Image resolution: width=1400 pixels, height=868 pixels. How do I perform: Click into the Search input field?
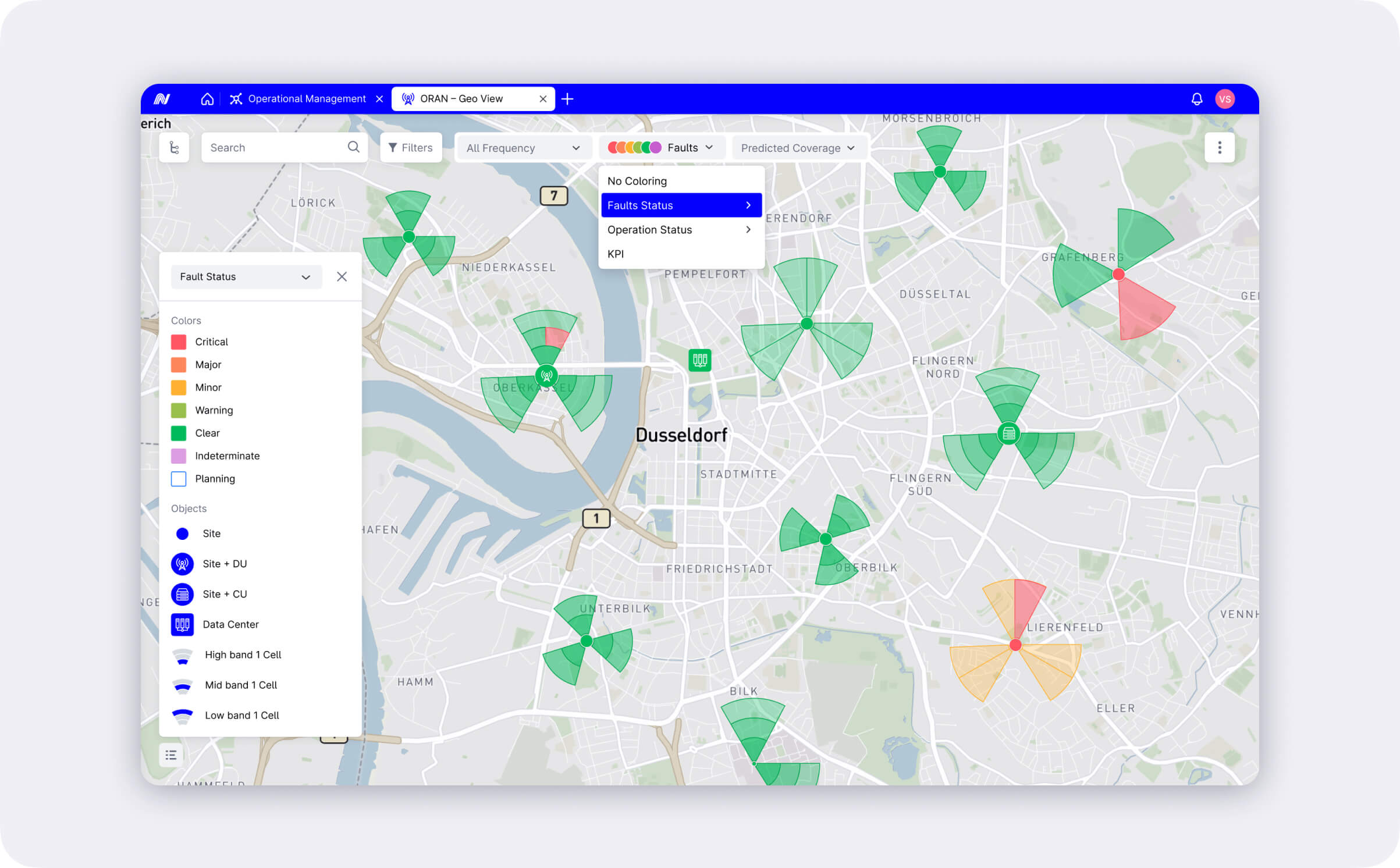coord(273,148)
